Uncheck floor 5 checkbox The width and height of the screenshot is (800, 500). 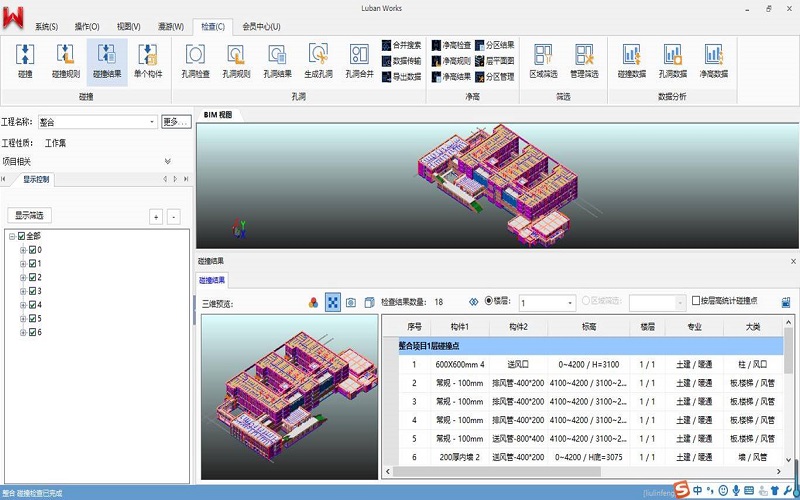(33, 319)
